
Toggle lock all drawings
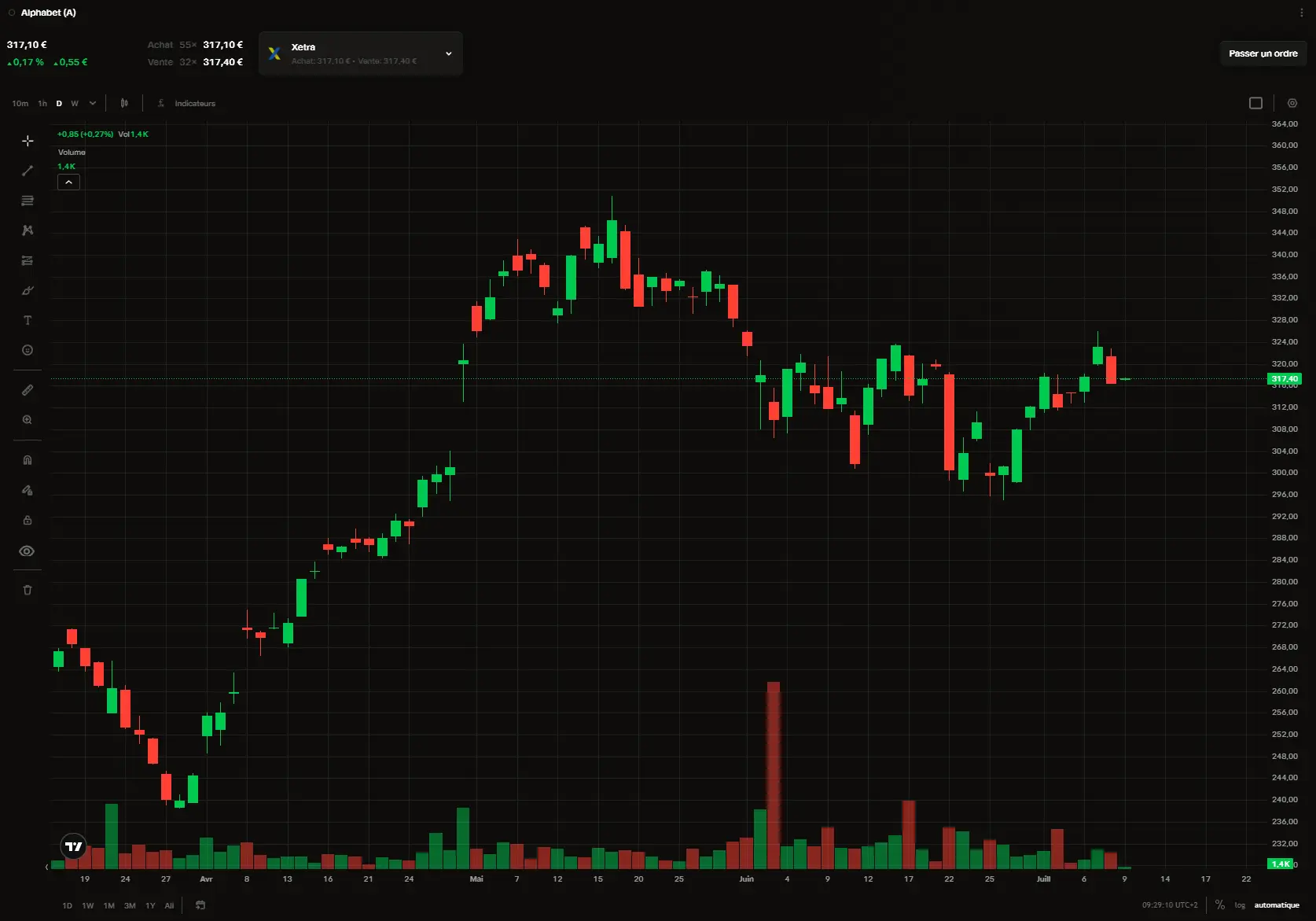click(28, 520)
